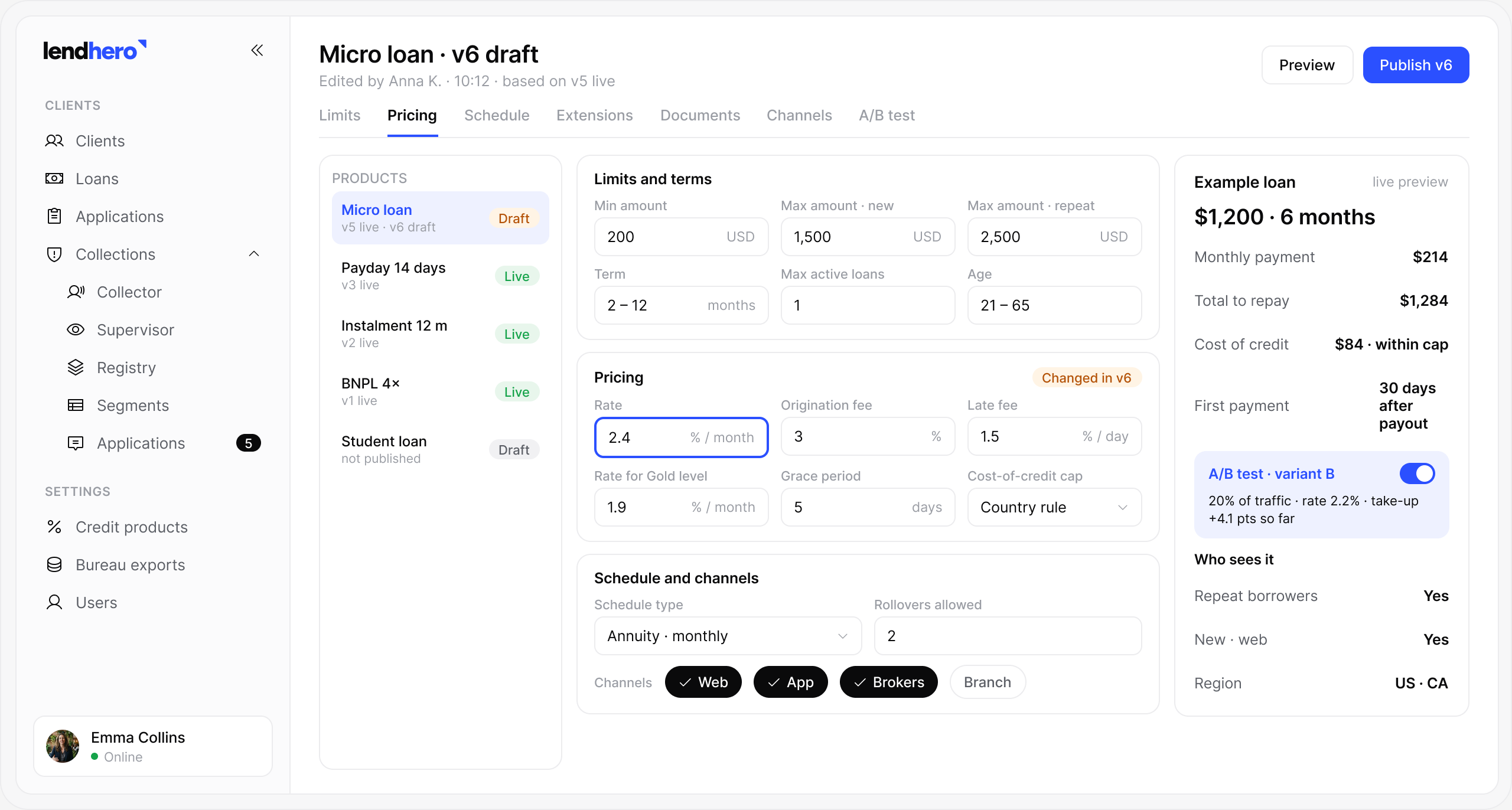Image resolution: width=1512 pixels, height=810 pixels.
Task: Click the Users person icon
Action: click(54, 603)
